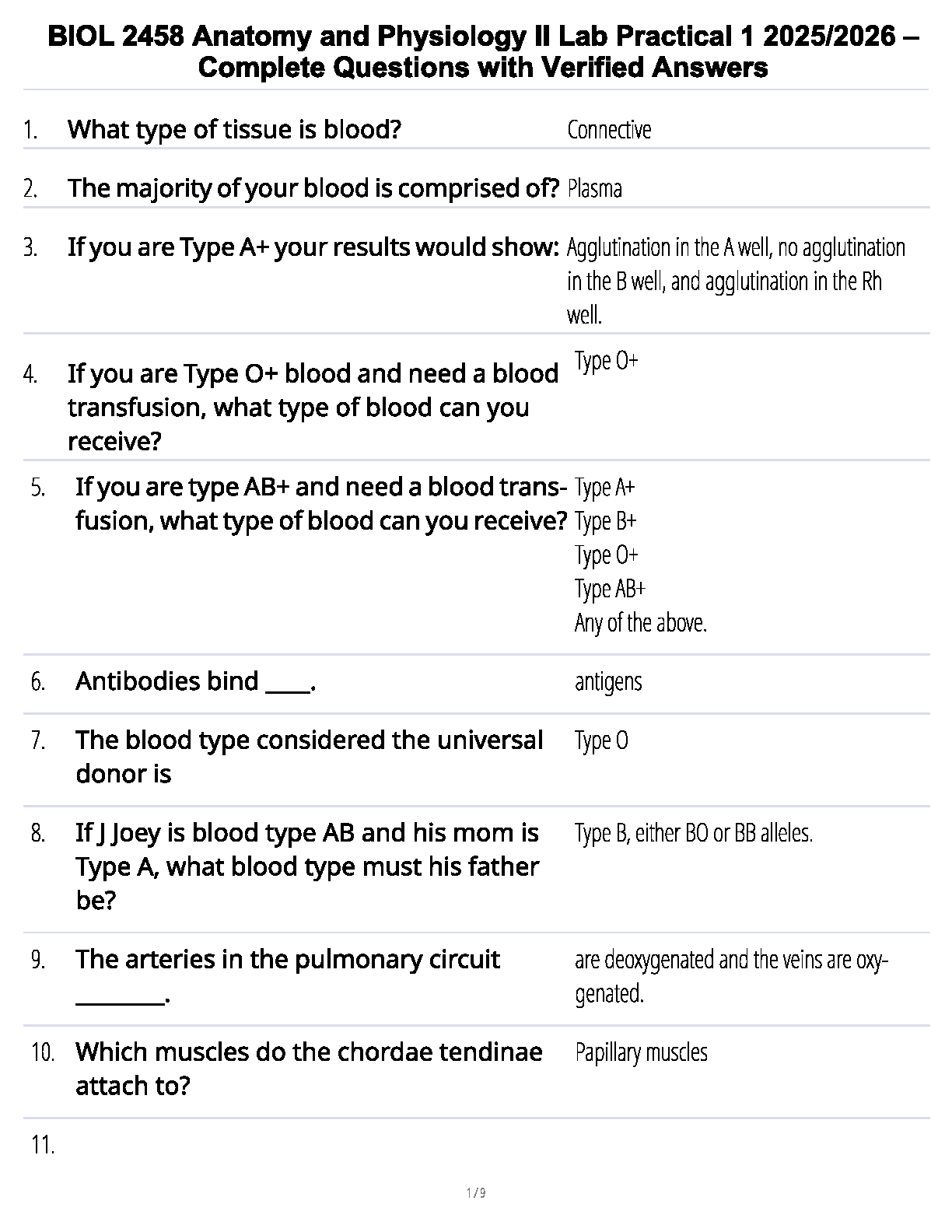Click the Joey blood type question
This screenshot has width=952, height=1232.
(307, 866)
